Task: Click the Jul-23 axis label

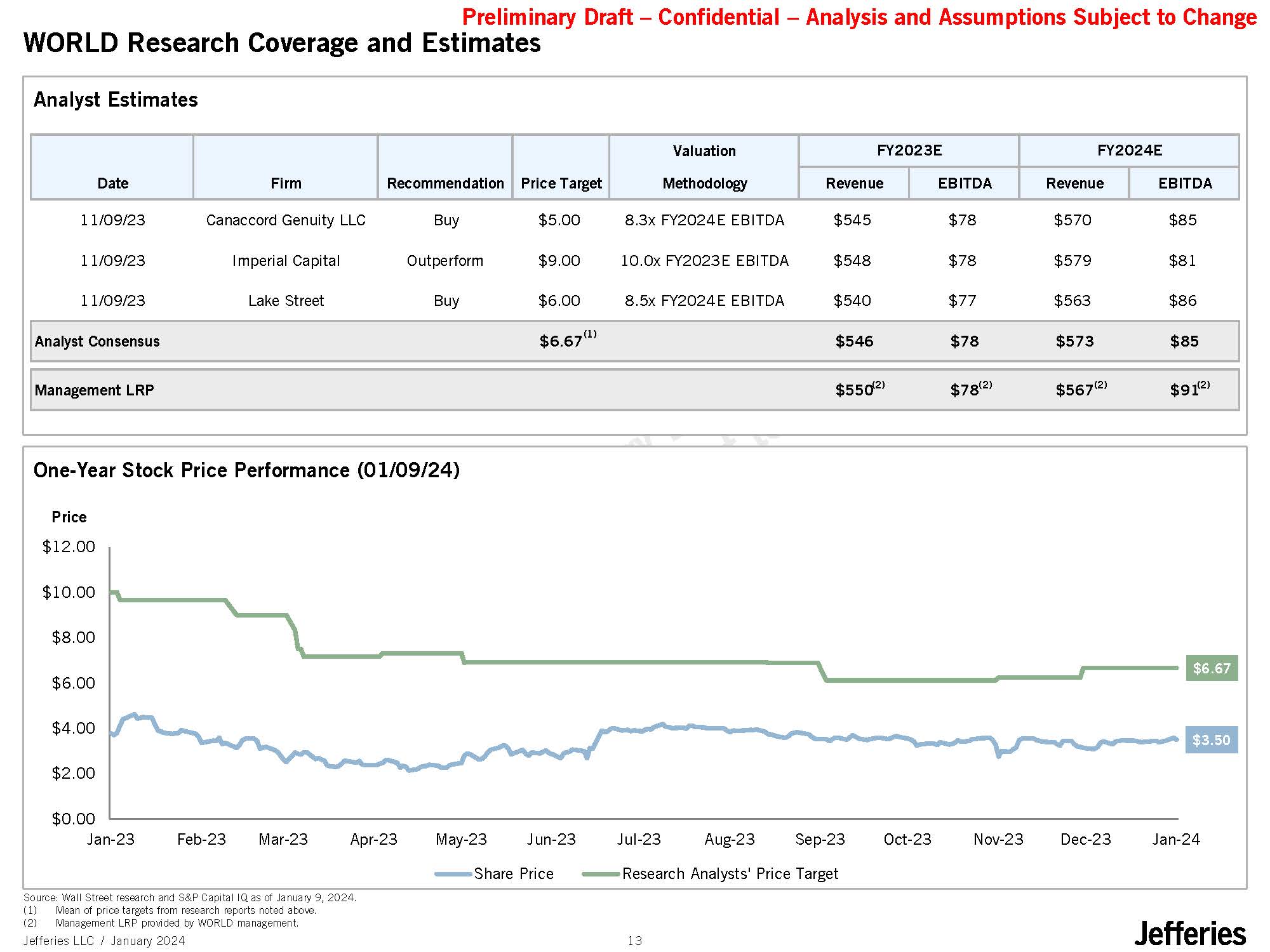Action: pyautogui.click(x=639, y=840)
